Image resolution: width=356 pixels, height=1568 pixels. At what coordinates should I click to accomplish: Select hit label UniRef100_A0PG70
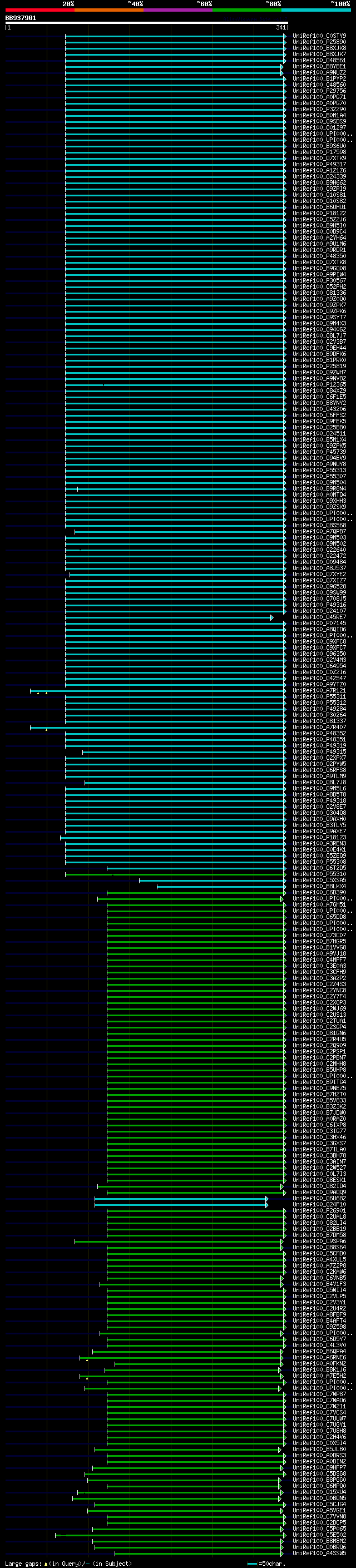(319, 103)
